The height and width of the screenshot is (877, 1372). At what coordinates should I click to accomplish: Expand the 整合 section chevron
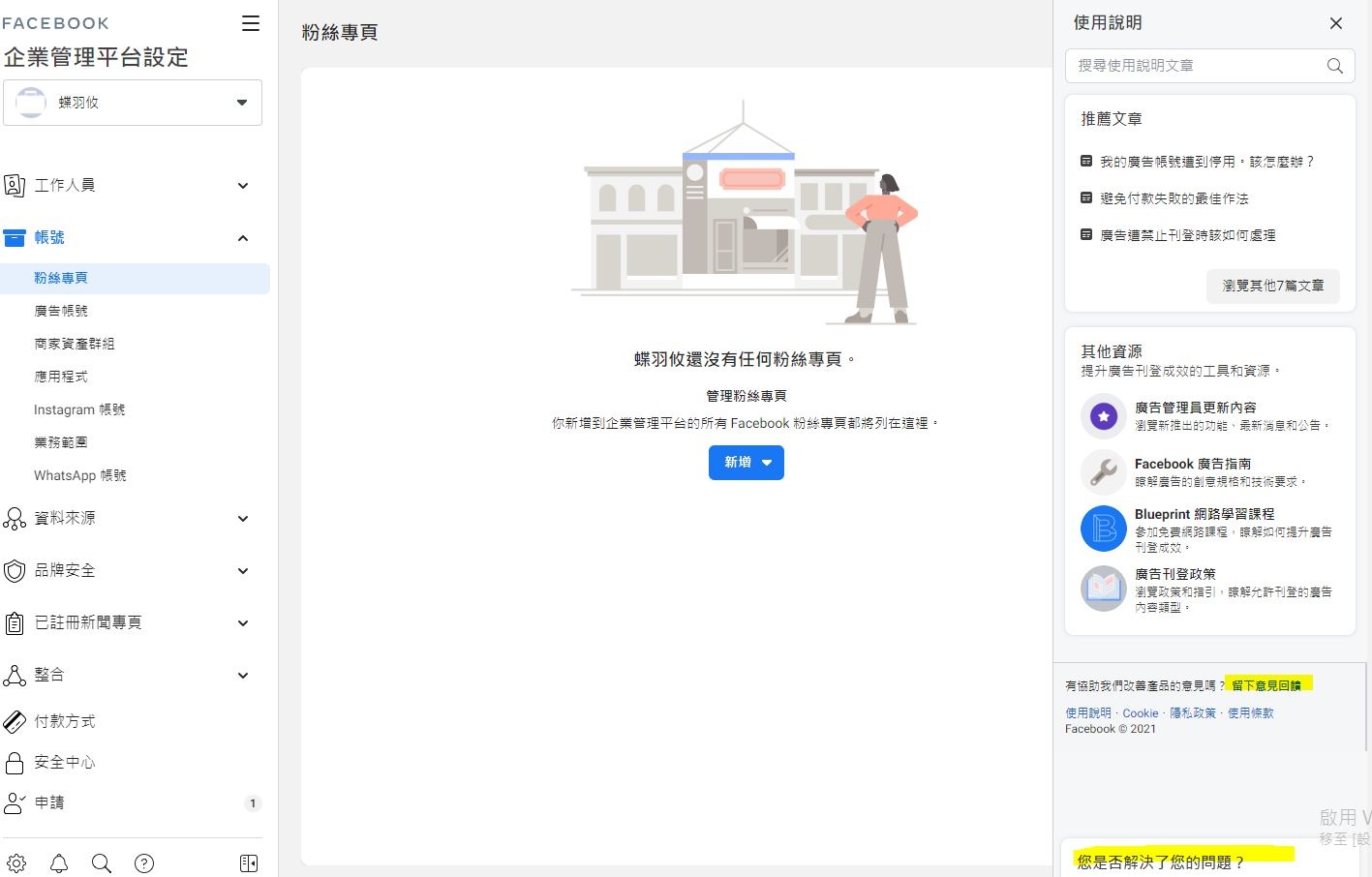[243, 676]
